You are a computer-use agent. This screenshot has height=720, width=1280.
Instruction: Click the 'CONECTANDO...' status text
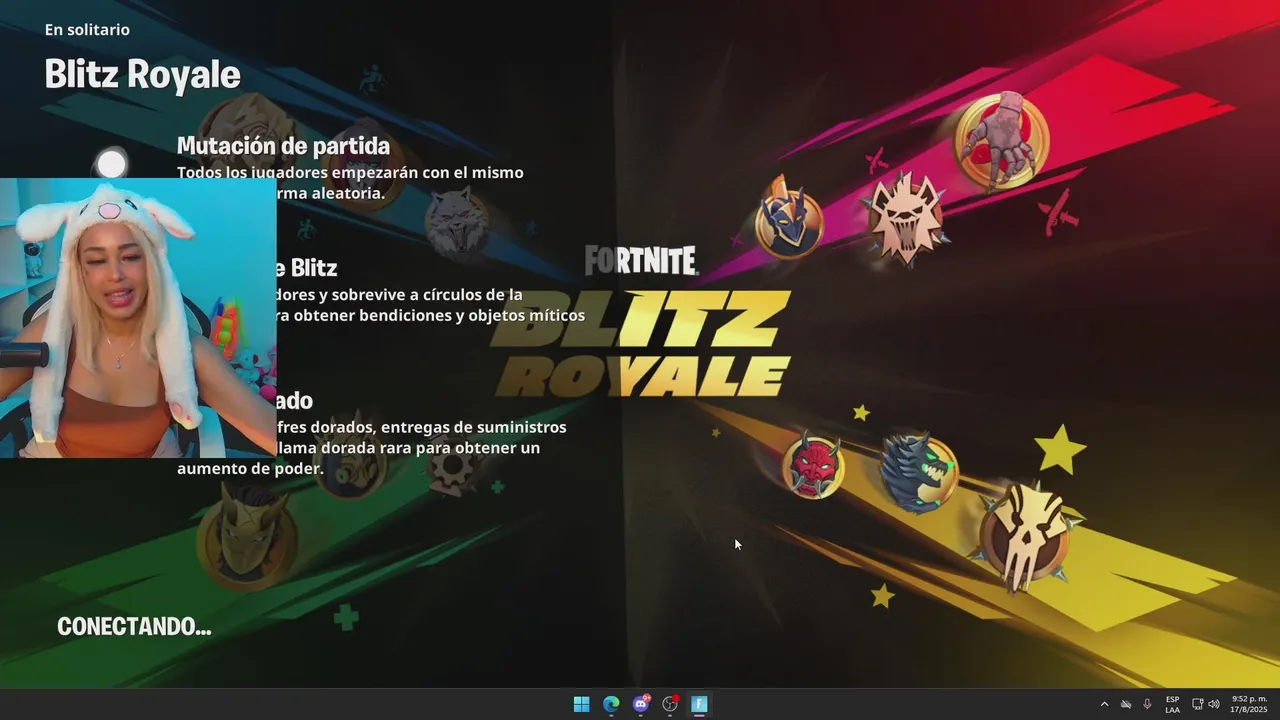[x=134, y=626]
